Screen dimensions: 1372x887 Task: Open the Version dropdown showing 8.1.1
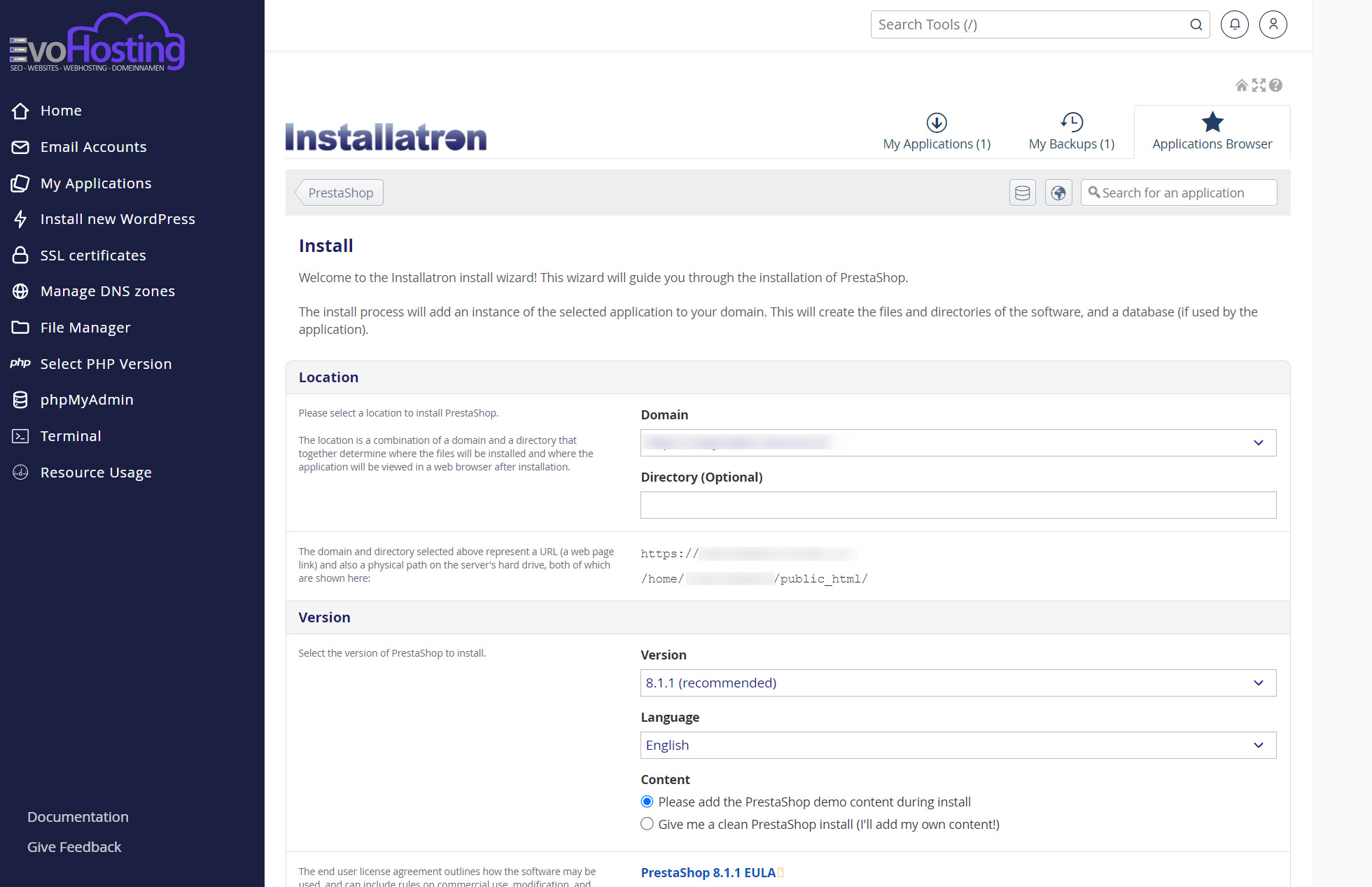point(958,683)
